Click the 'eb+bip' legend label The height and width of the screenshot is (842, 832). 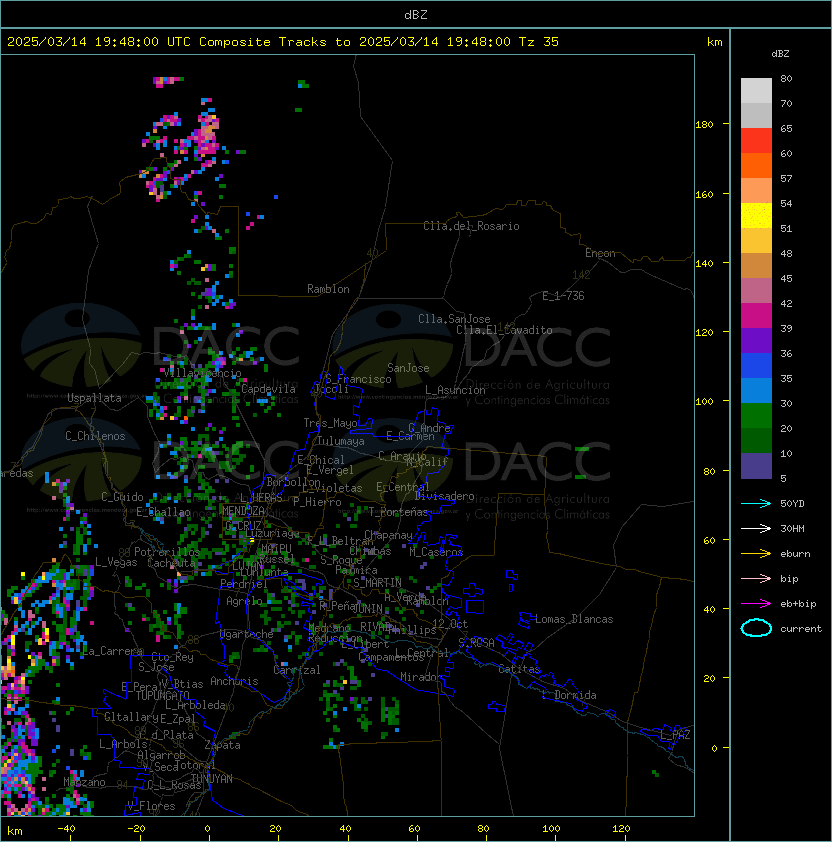point(798,604)
